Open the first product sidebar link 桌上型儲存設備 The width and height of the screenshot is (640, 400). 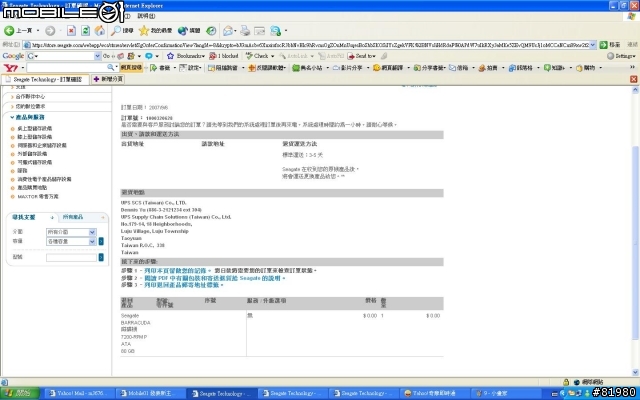point(35,129)
